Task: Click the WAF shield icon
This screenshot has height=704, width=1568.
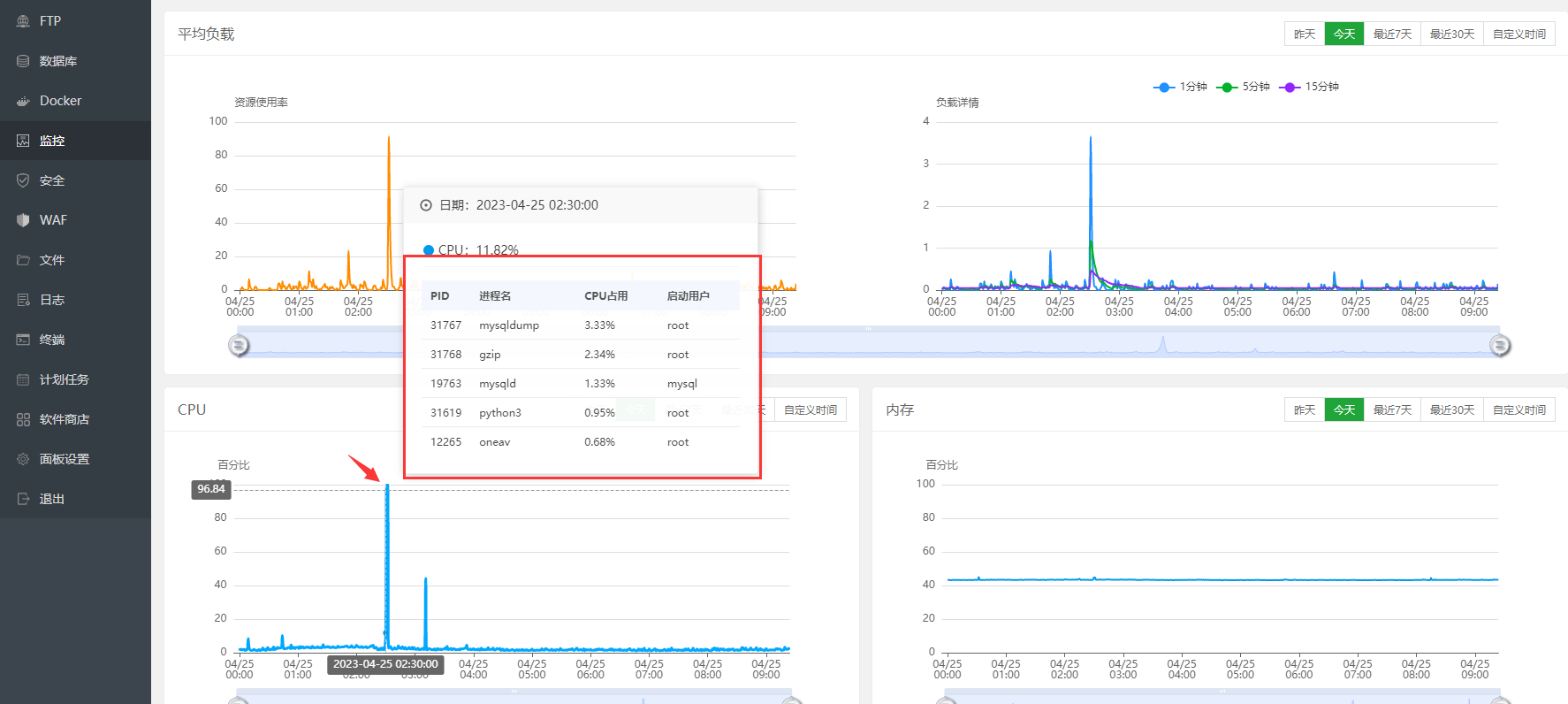Action: (23, 220)
